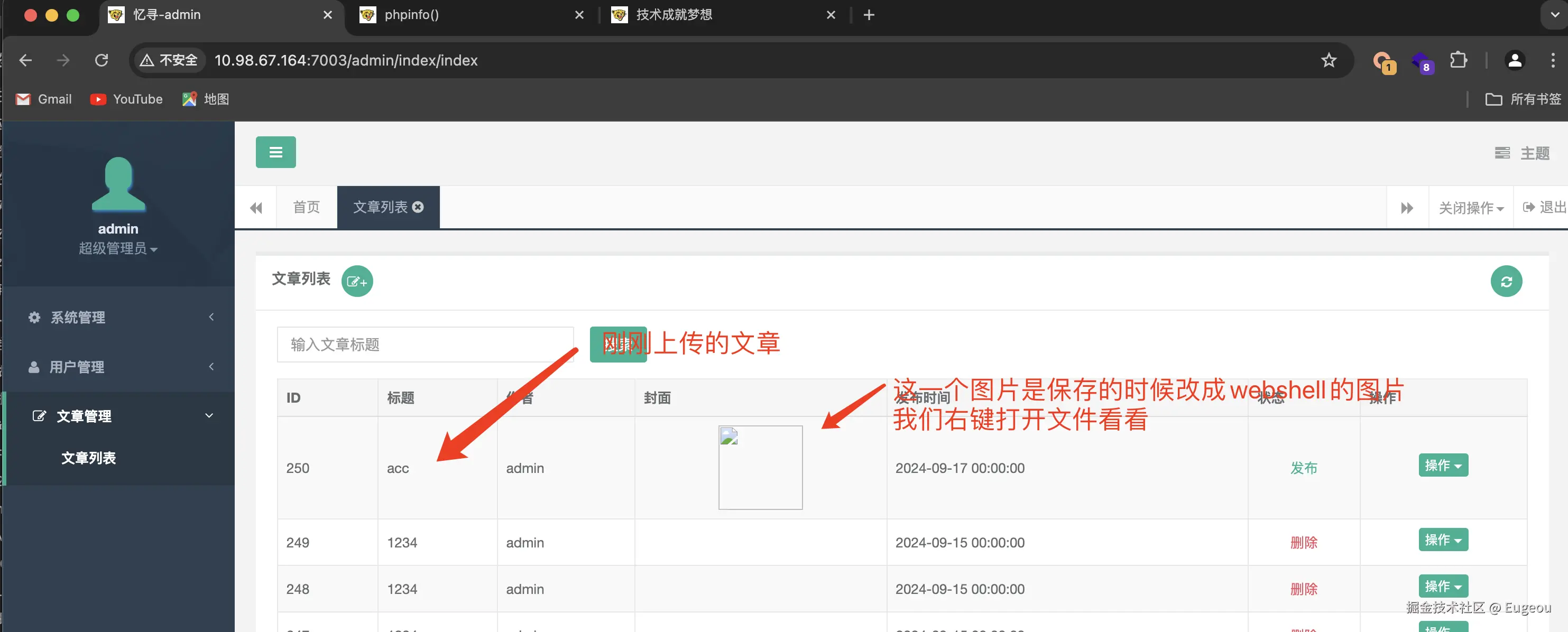Click the tab scroll-right double arrow
Screen dimensions: 1568x632
1406,208
